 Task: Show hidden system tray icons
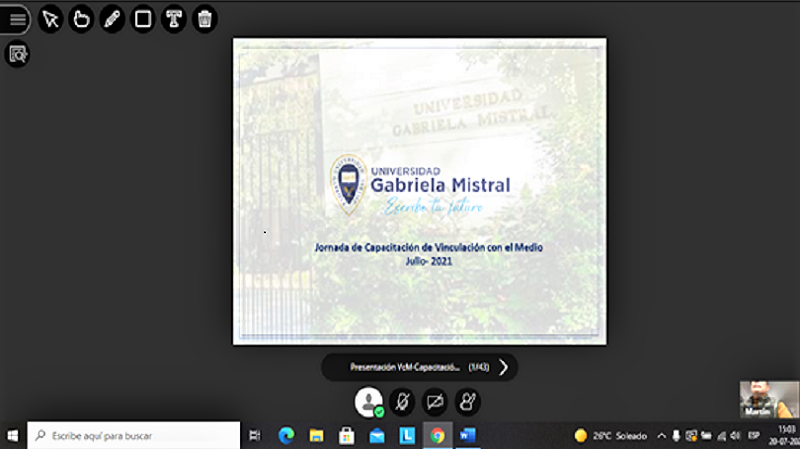[x=661, y=436]
